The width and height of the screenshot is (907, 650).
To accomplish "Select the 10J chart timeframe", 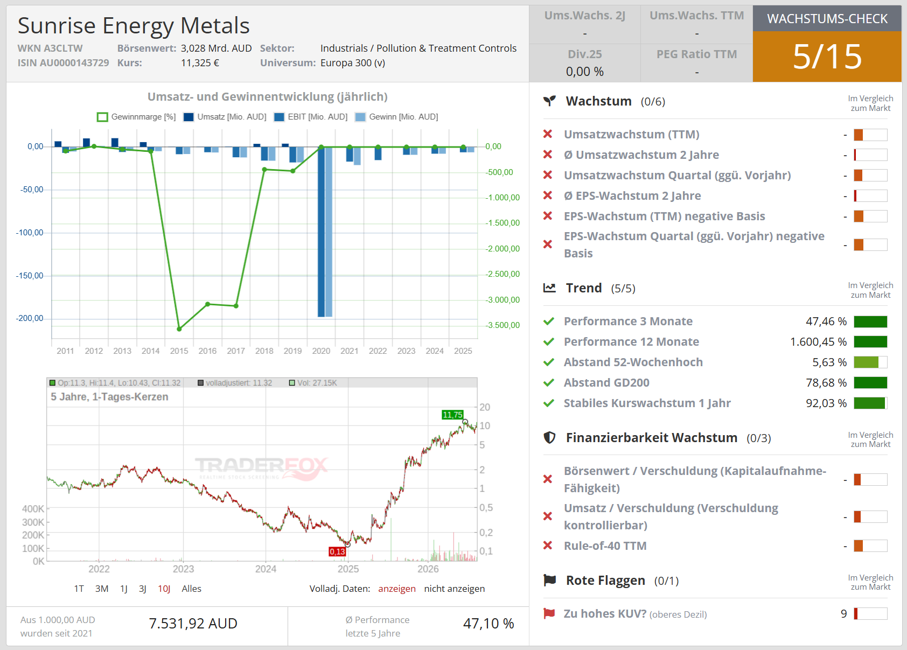I will coord(164,589).
